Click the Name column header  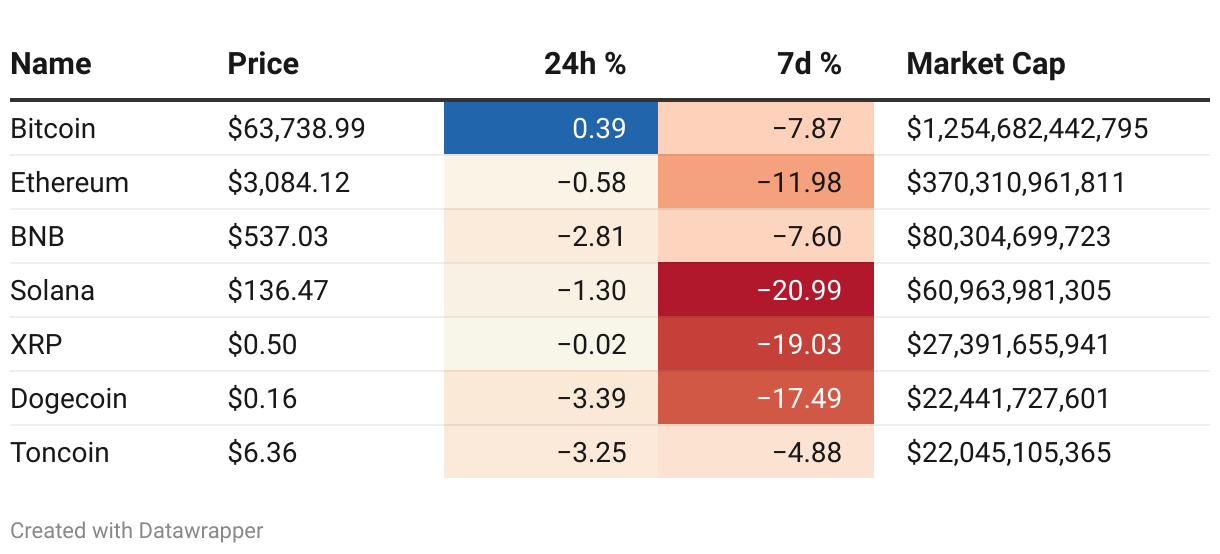tap(51, 64)
